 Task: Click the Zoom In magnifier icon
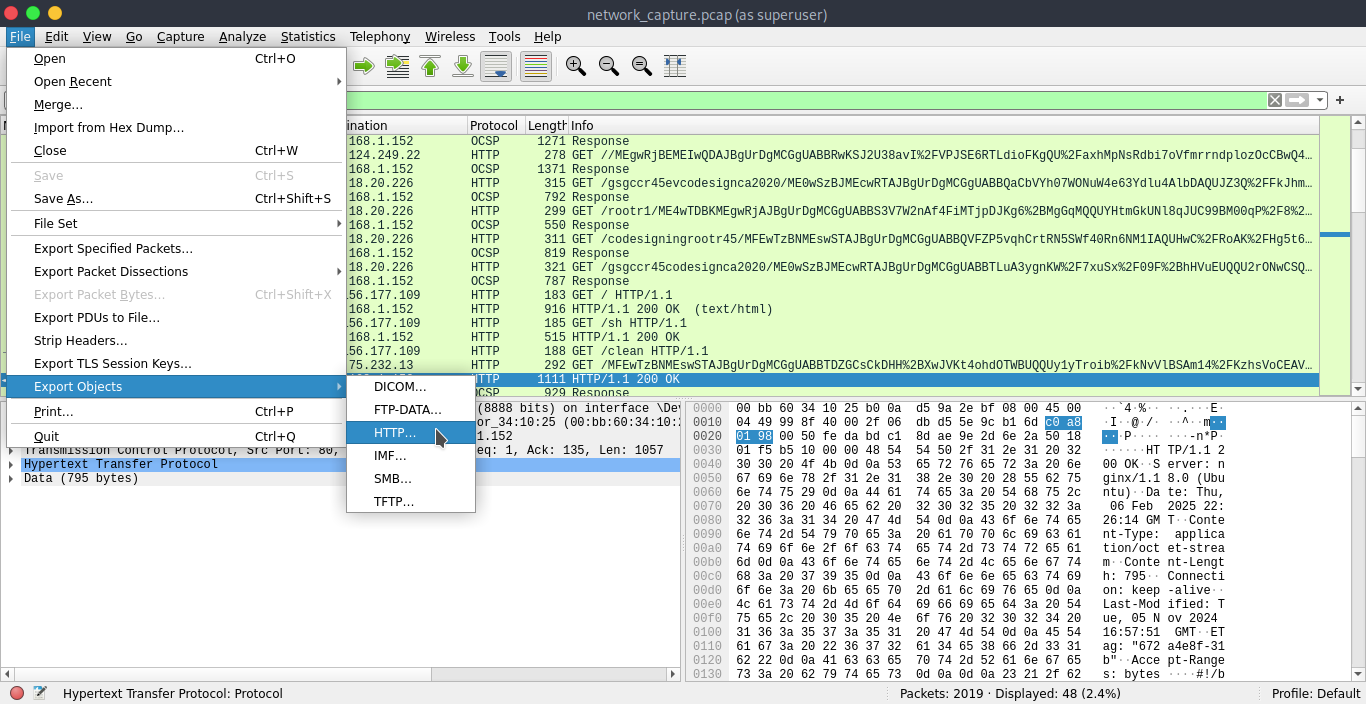tap(575, 66)
